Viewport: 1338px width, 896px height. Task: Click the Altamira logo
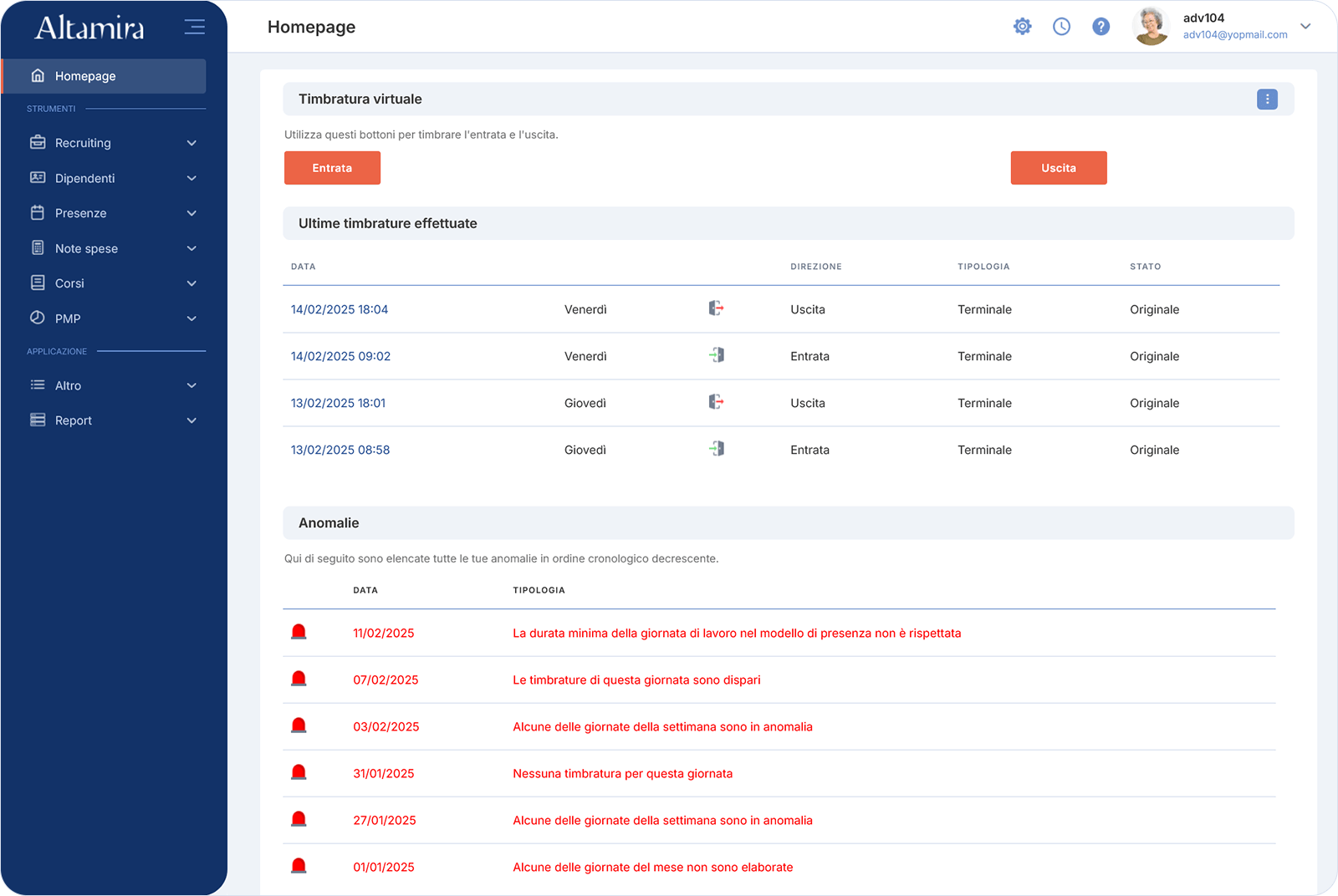coord(89,28)
